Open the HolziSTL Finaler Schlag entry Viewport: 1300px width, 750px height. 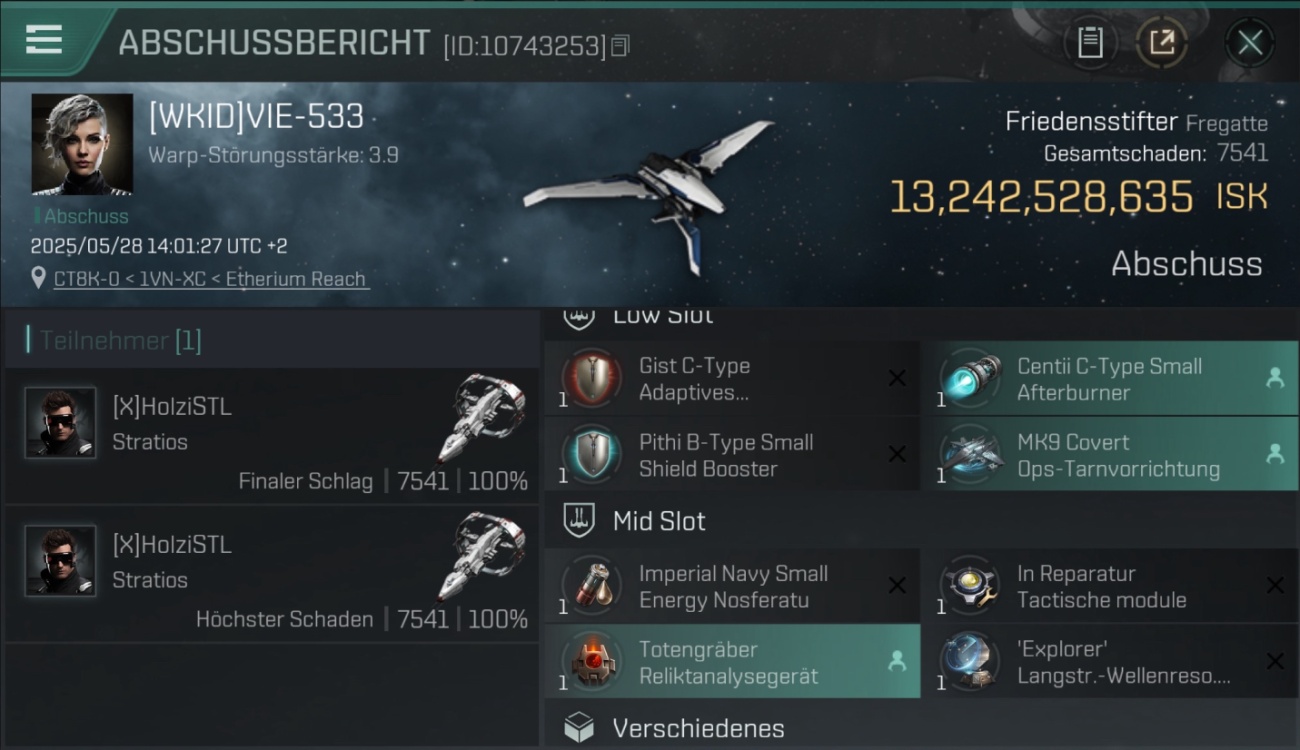click(271, 436)
